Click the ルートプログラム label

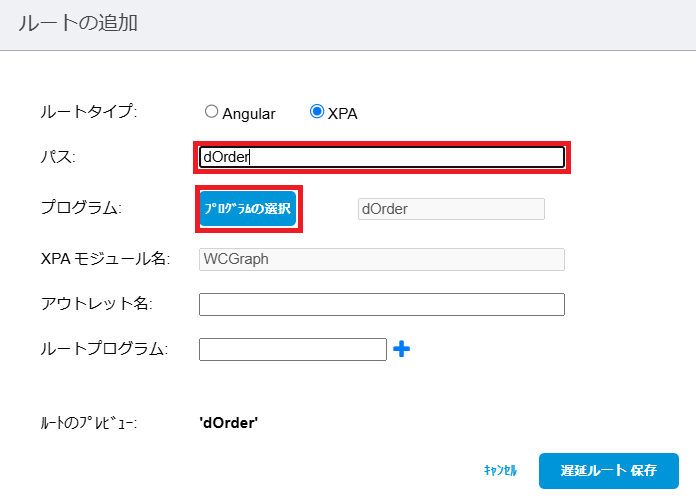point(104,349)
